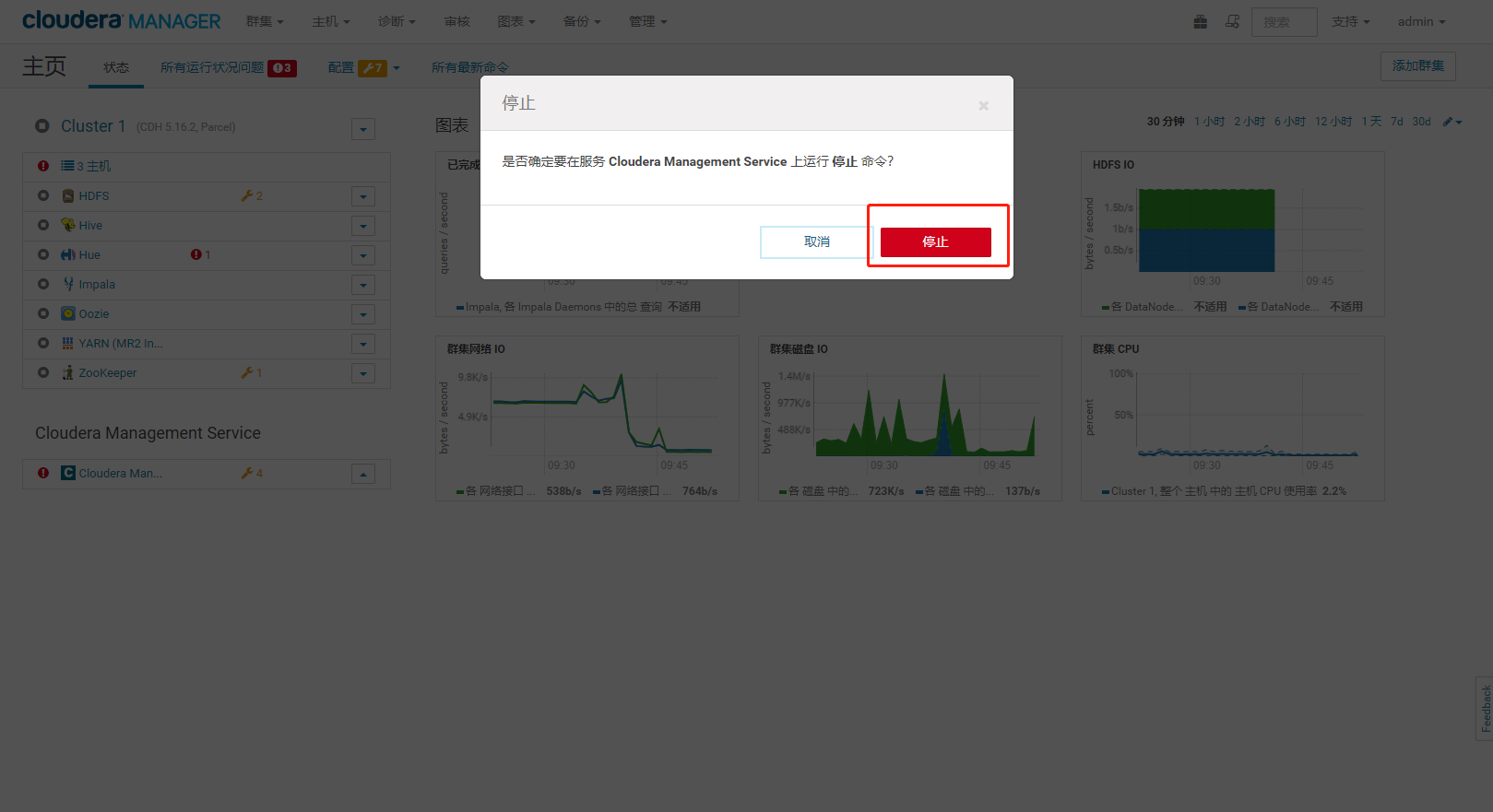Collapse the Cloudera Man... actions dropdown
This screenshot has width=1493, height=812.
(x=363, y=474)
